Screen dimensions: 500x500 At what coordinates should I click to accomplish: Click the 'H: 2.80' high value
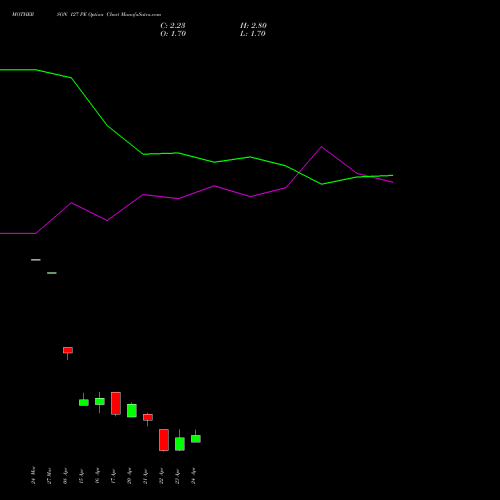click(x=253, y=26)
